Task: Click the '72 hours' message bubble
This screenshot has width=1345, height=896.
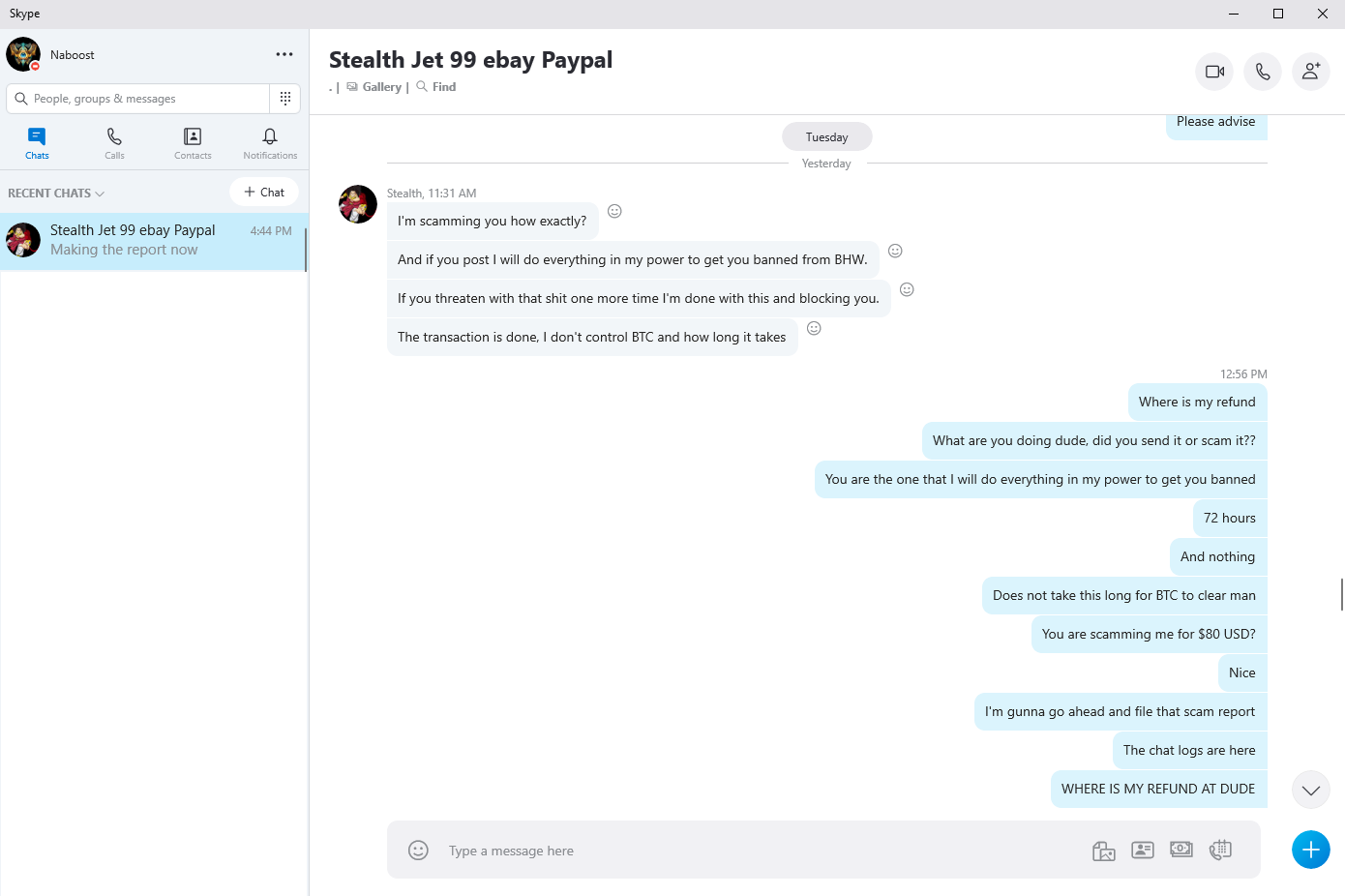Action: (1230, 518)
